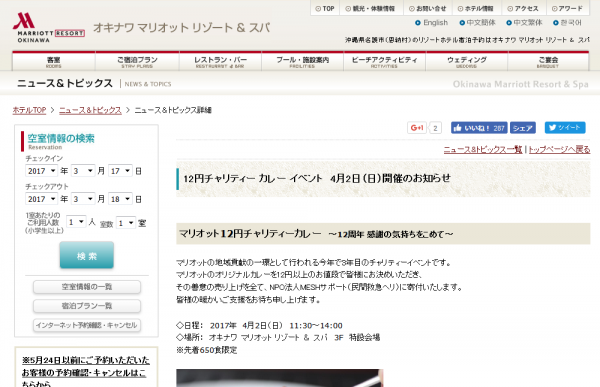Click the Facebook いいね! like button
The height and width of the screenshot is (387, 600).
[479, 128]
